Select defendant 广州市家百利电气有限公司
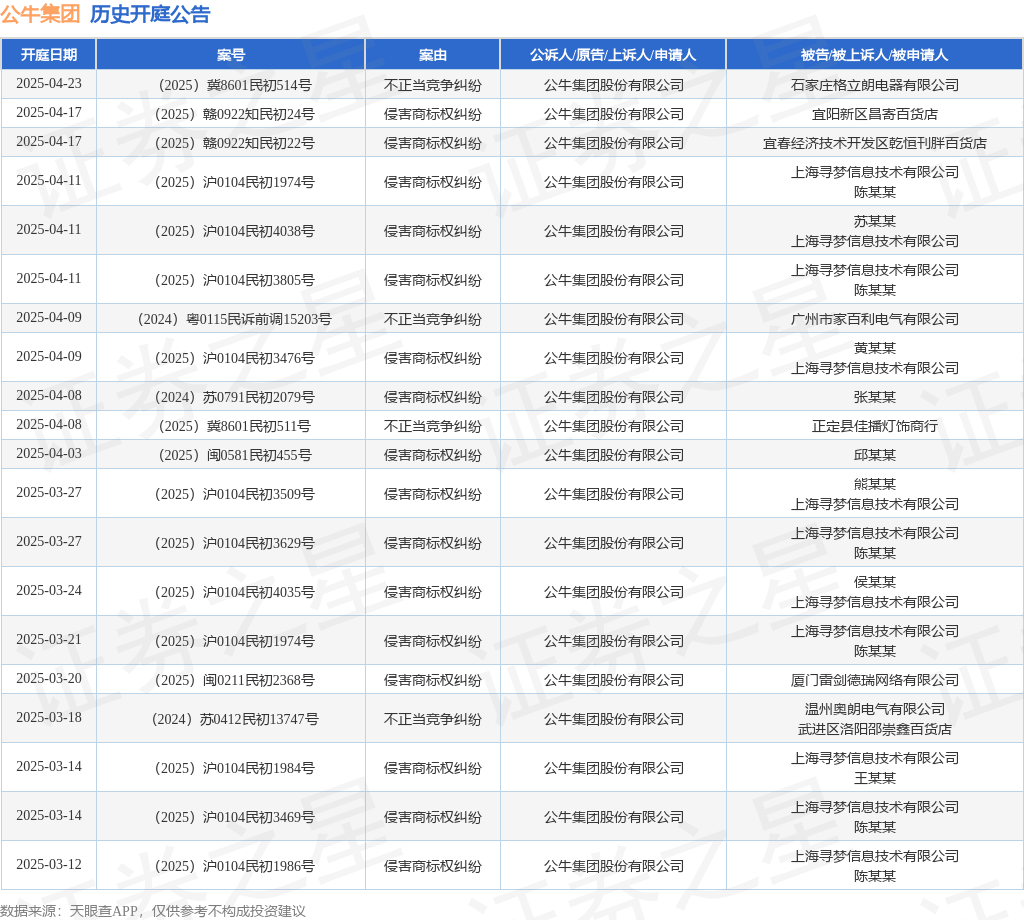The width and height of the screenshot is (1024, 920). click(875, 319)
